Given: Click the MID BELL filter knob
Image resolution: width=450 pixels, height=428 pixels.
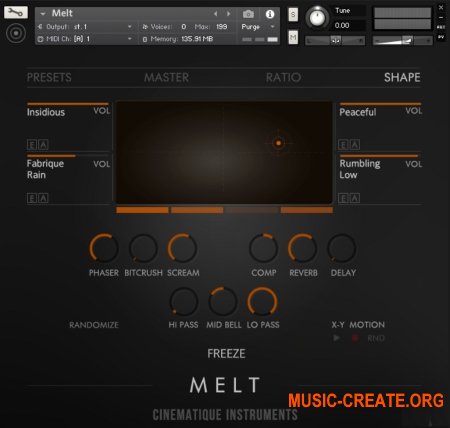Looking at the screenshot, I should 223,302.
